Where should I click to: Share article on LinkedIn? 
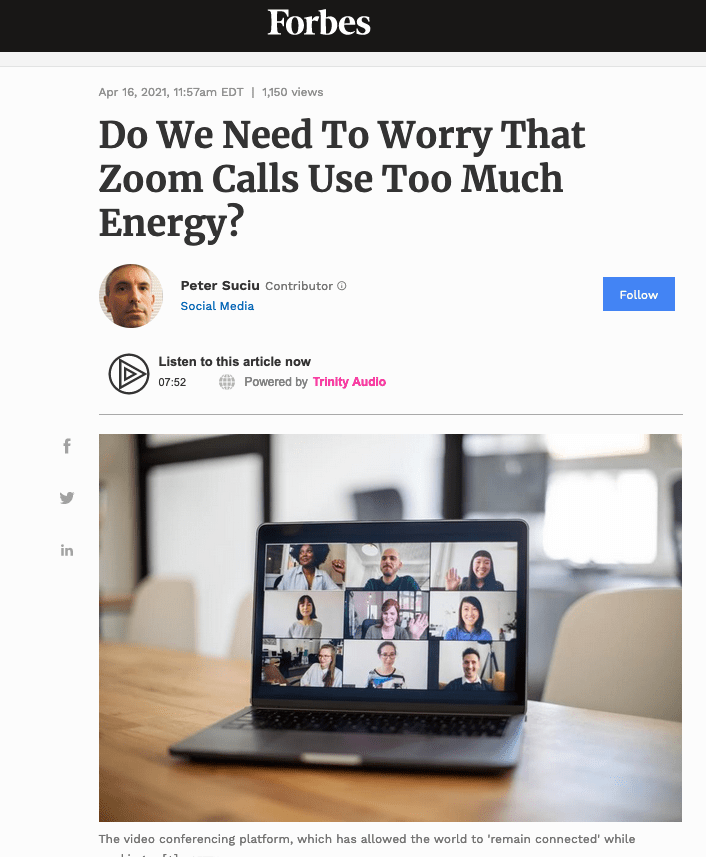[x=67, y=550]
